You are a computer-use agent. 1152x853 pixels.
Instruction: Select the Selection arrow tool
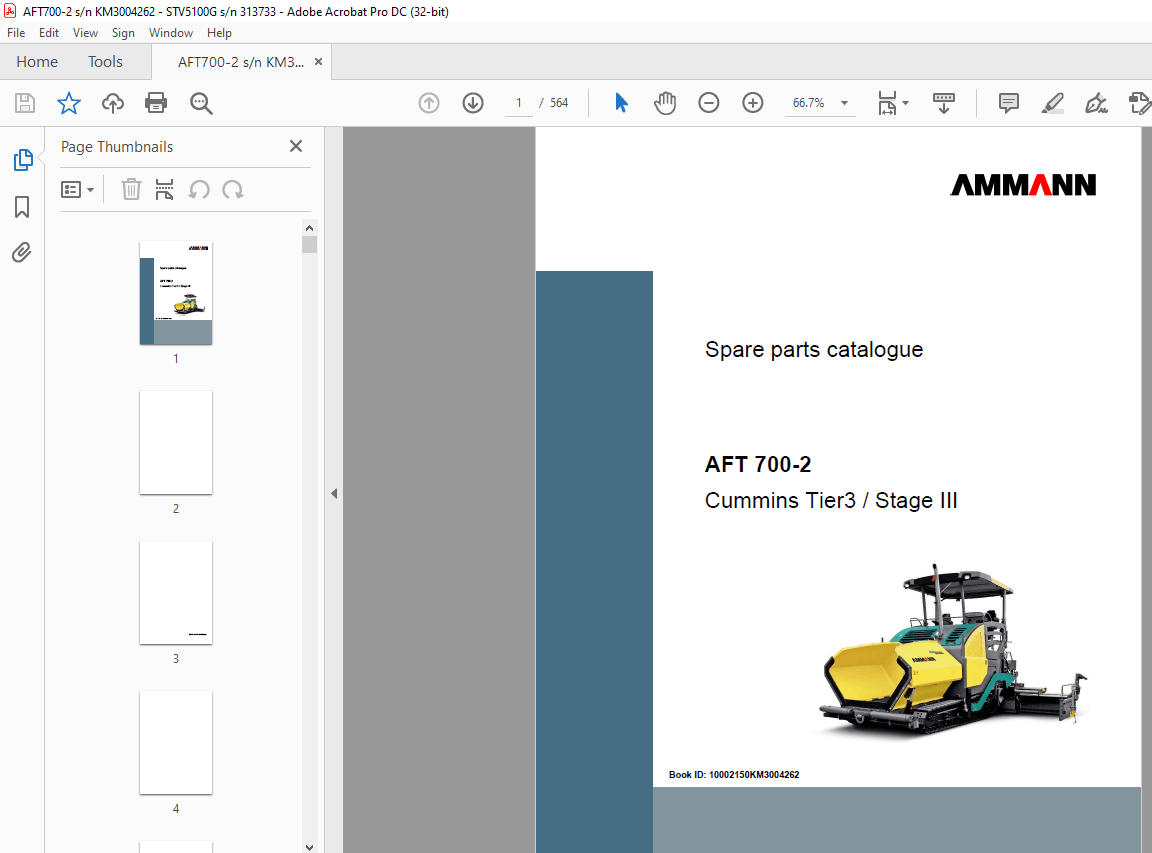coord(621,103)
